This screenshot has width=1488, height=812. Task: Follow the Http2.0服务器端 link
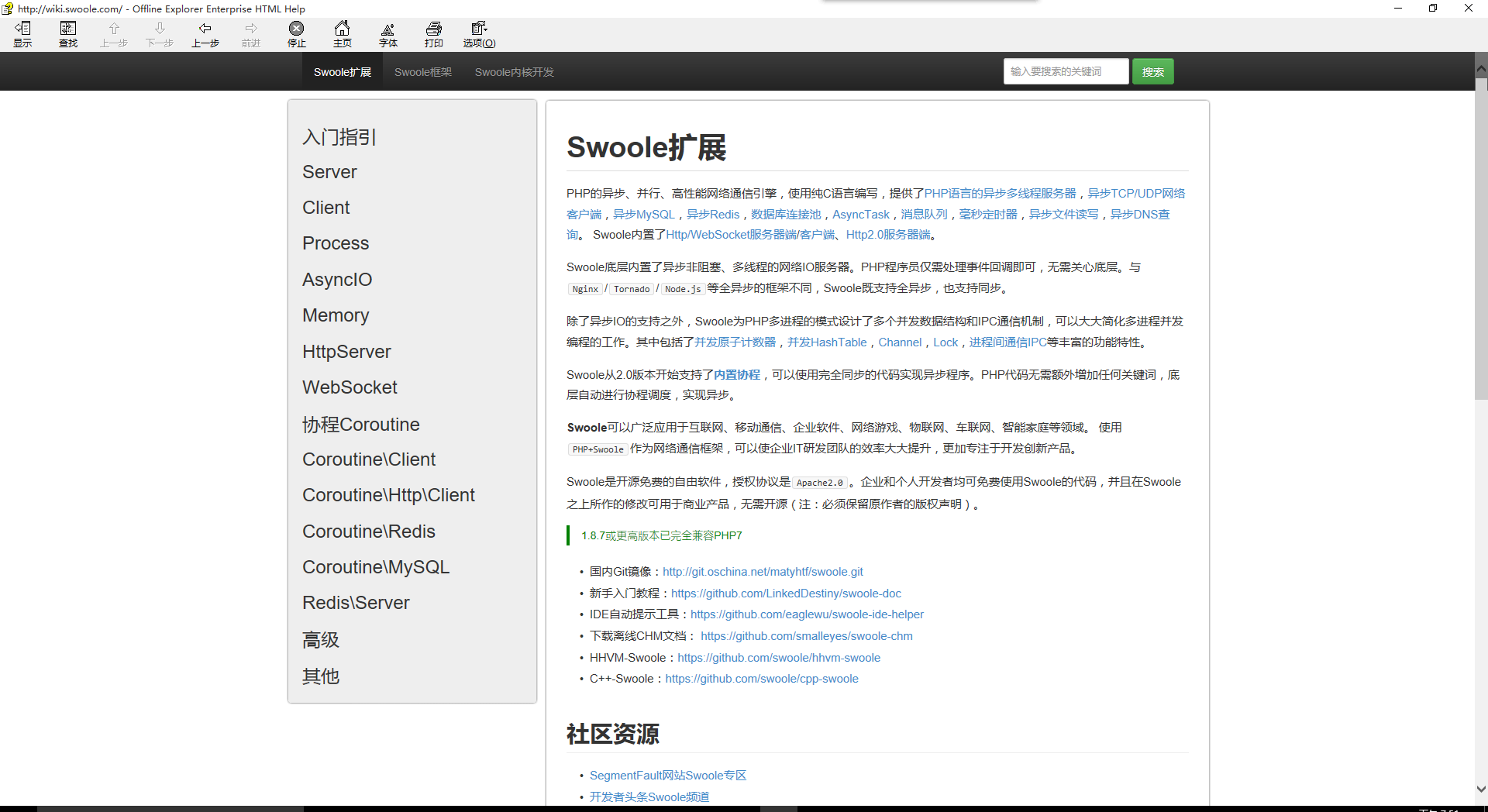pos(888,235)
